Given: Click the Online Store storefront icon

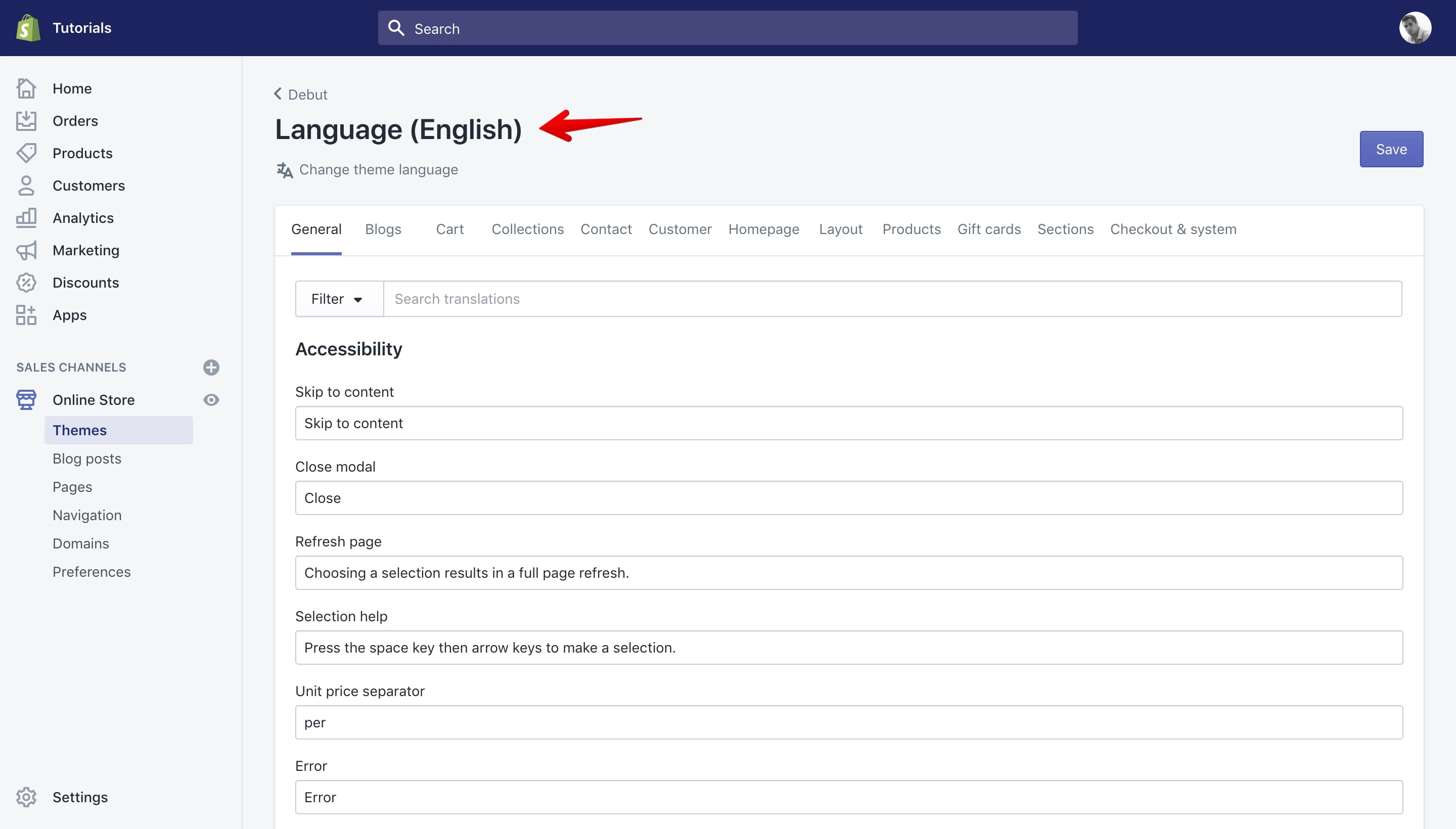Looking at the screenshot, I should [x=26, y=400].
